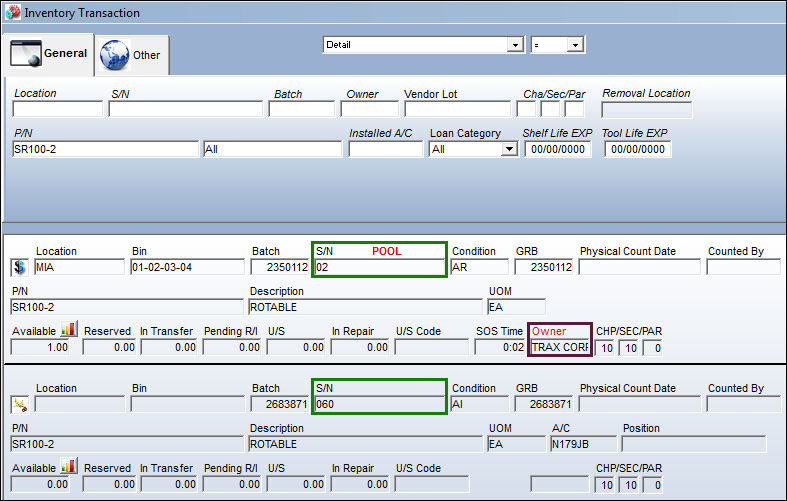The width and height of the screenshot is (787, 501).
Task: Click the Owner field TRAX CORP
Action: (560, 347)
